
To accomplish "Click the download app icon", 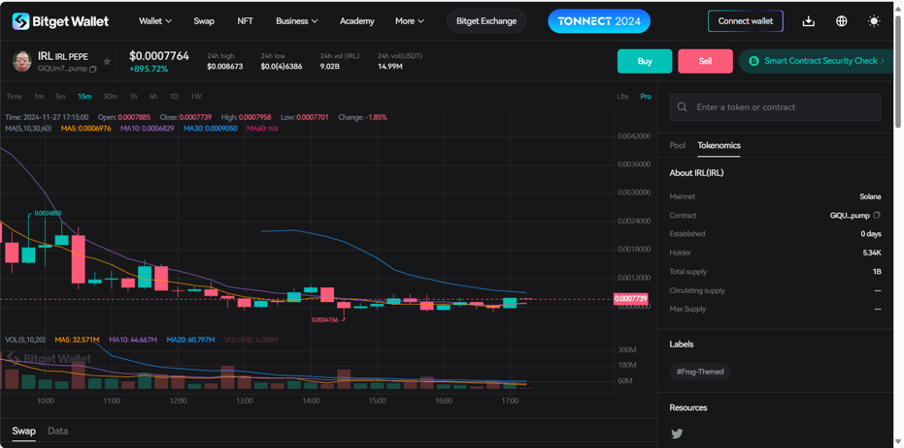I will click(809, 21).
